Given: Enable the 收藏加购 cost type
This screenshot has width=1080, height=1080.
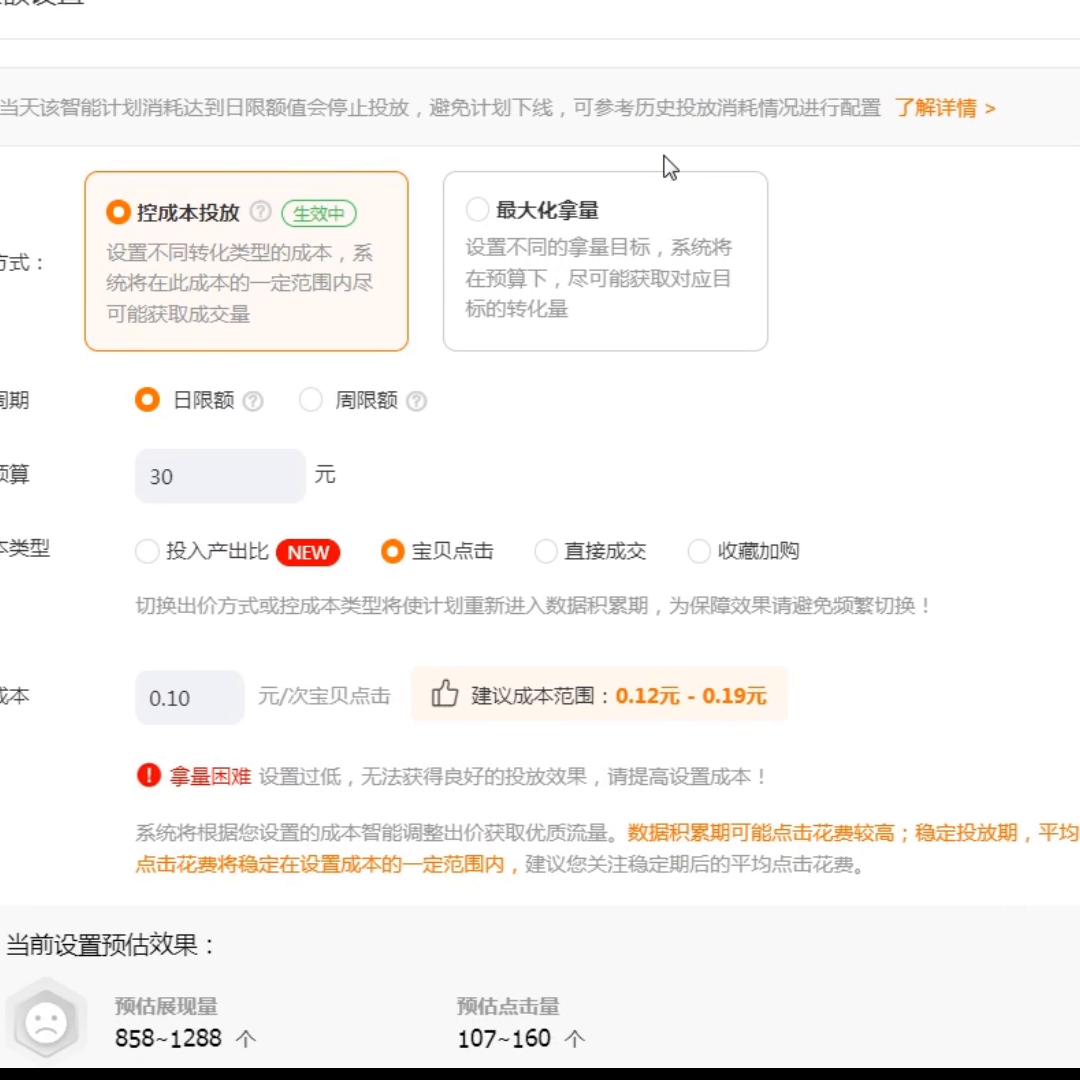Looking at the screenshot, I should [698, 551].
